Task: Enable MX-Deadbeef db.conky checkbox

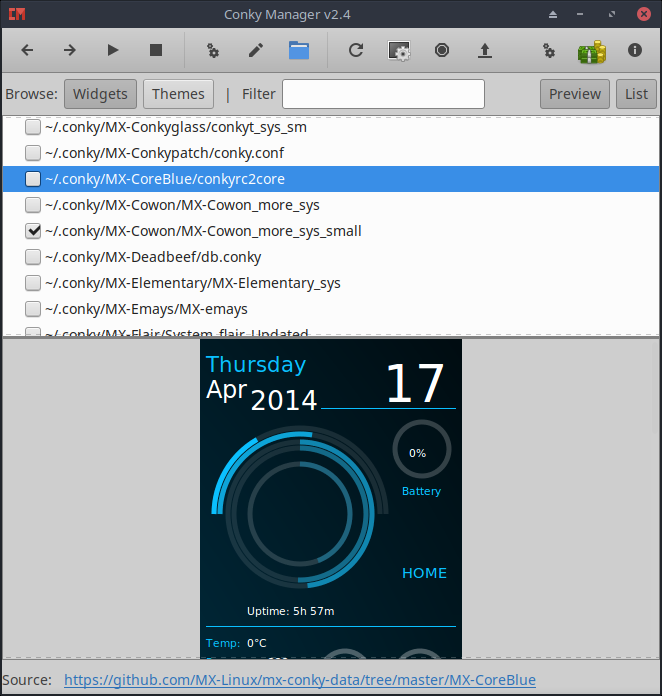Action: pyautogui.click(x=33, y=257)
